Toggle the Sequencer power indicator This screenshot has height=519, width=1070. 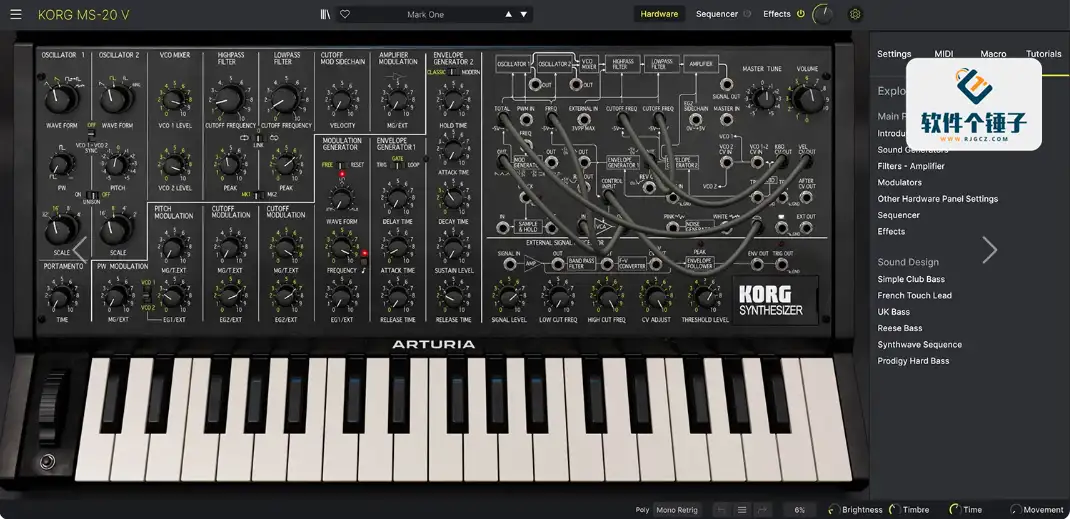(x=747, y=14)
